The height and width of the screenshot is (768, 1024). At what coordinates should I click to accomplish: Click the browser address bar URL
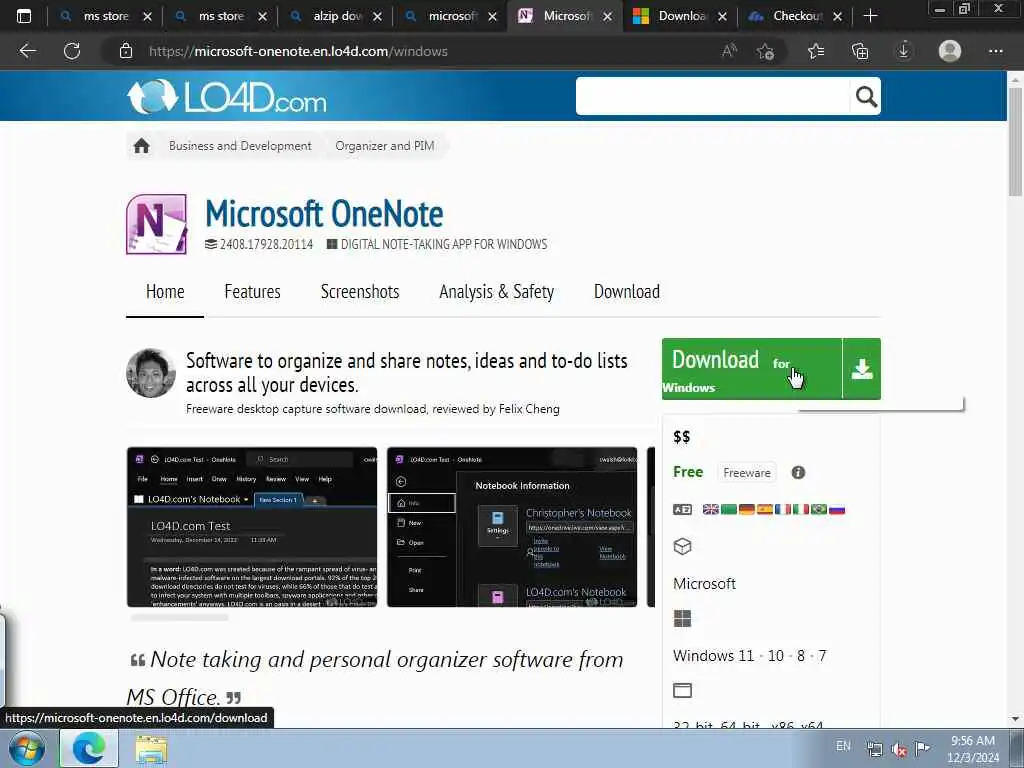coord(298,51)
